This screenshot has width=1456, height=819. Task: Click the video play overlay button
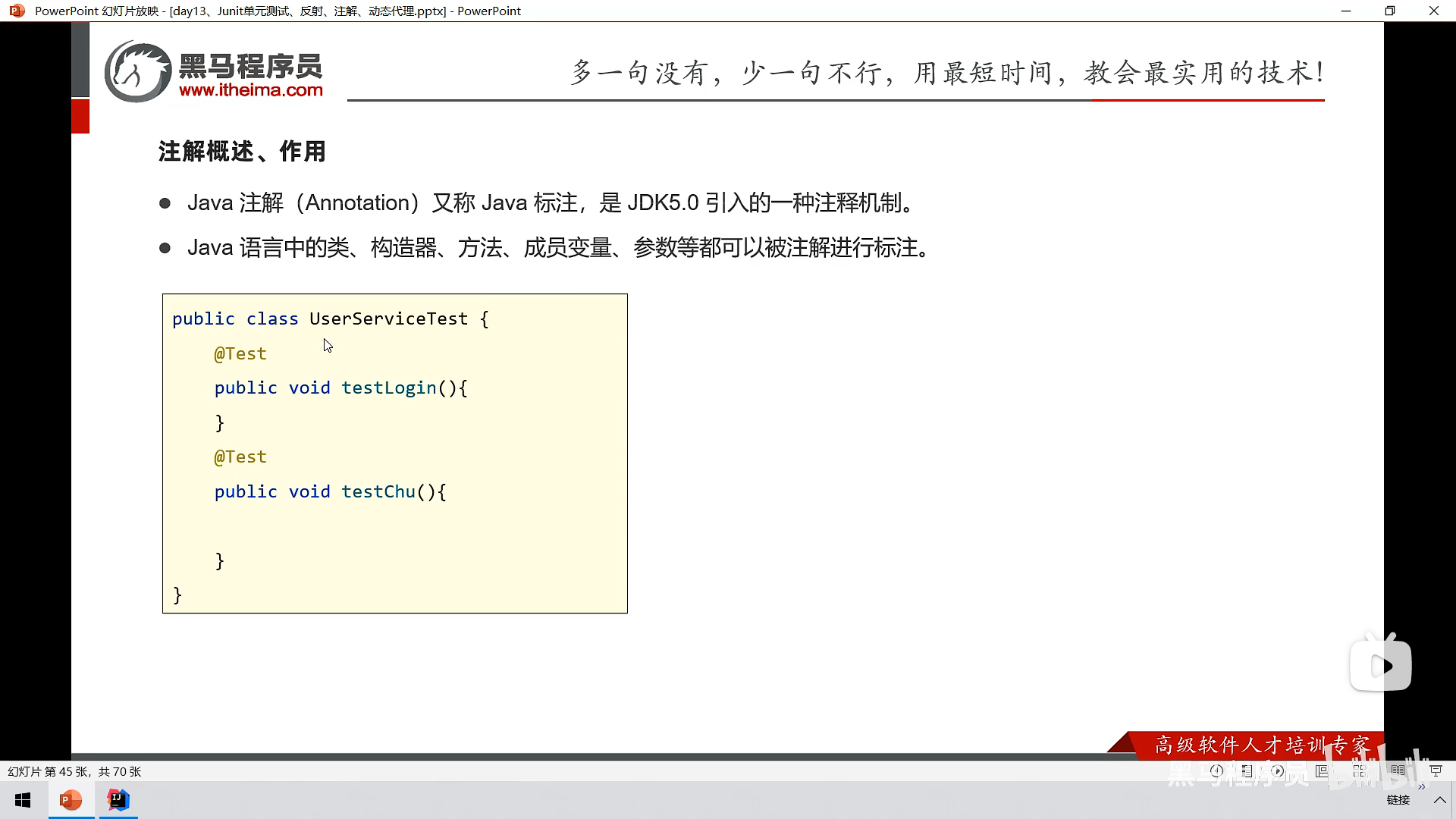tap(1380, 666)
